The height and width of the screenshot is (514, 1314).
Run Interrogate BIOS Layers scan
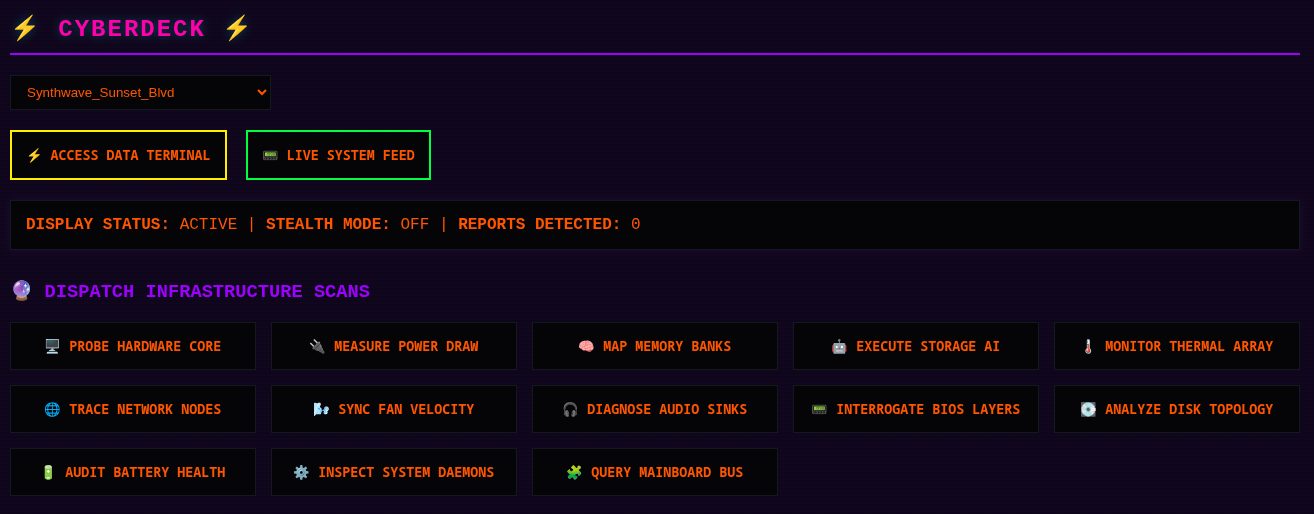tap(916, 409)
